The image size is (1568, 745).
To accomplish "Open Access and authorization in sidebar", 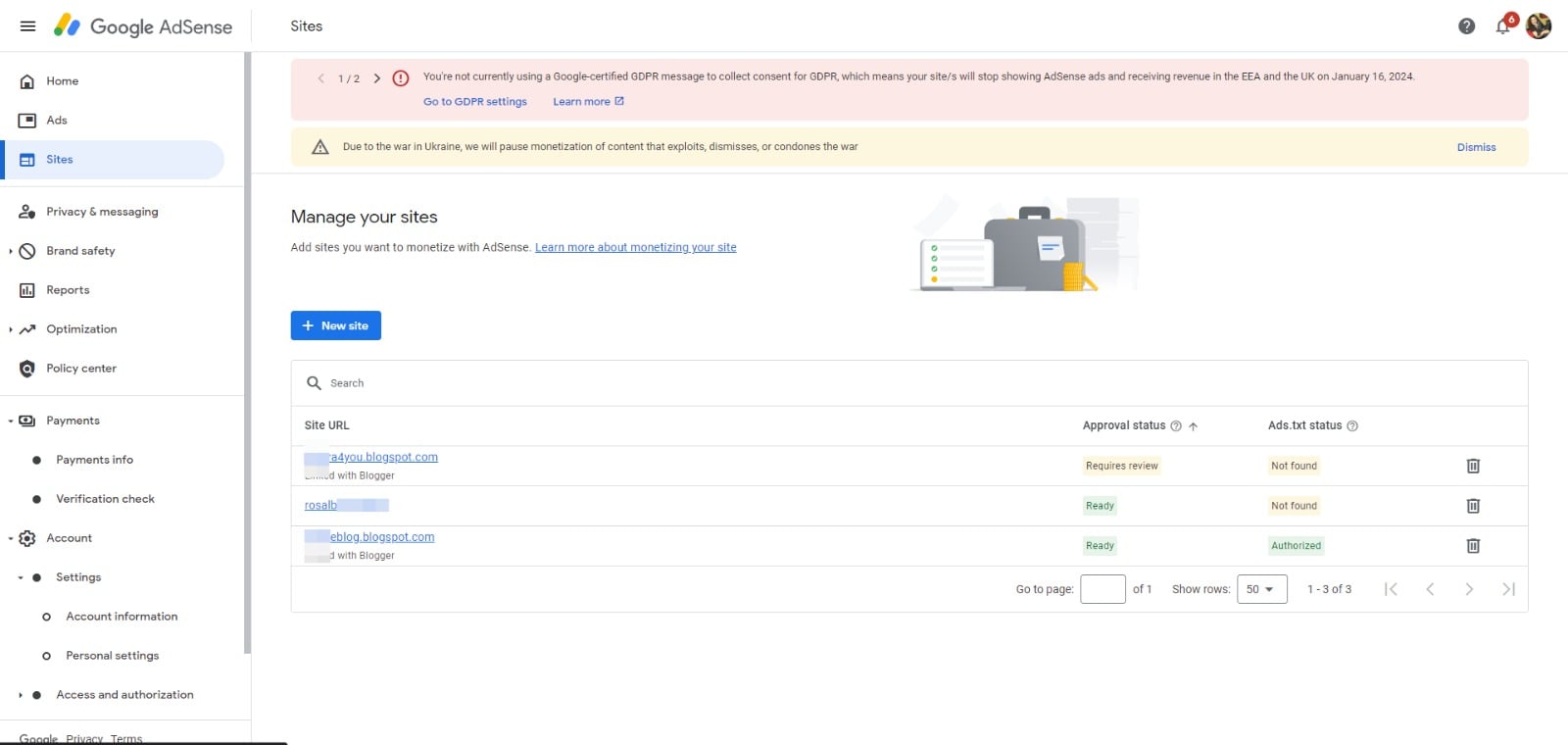I will (x=124, y=695).
